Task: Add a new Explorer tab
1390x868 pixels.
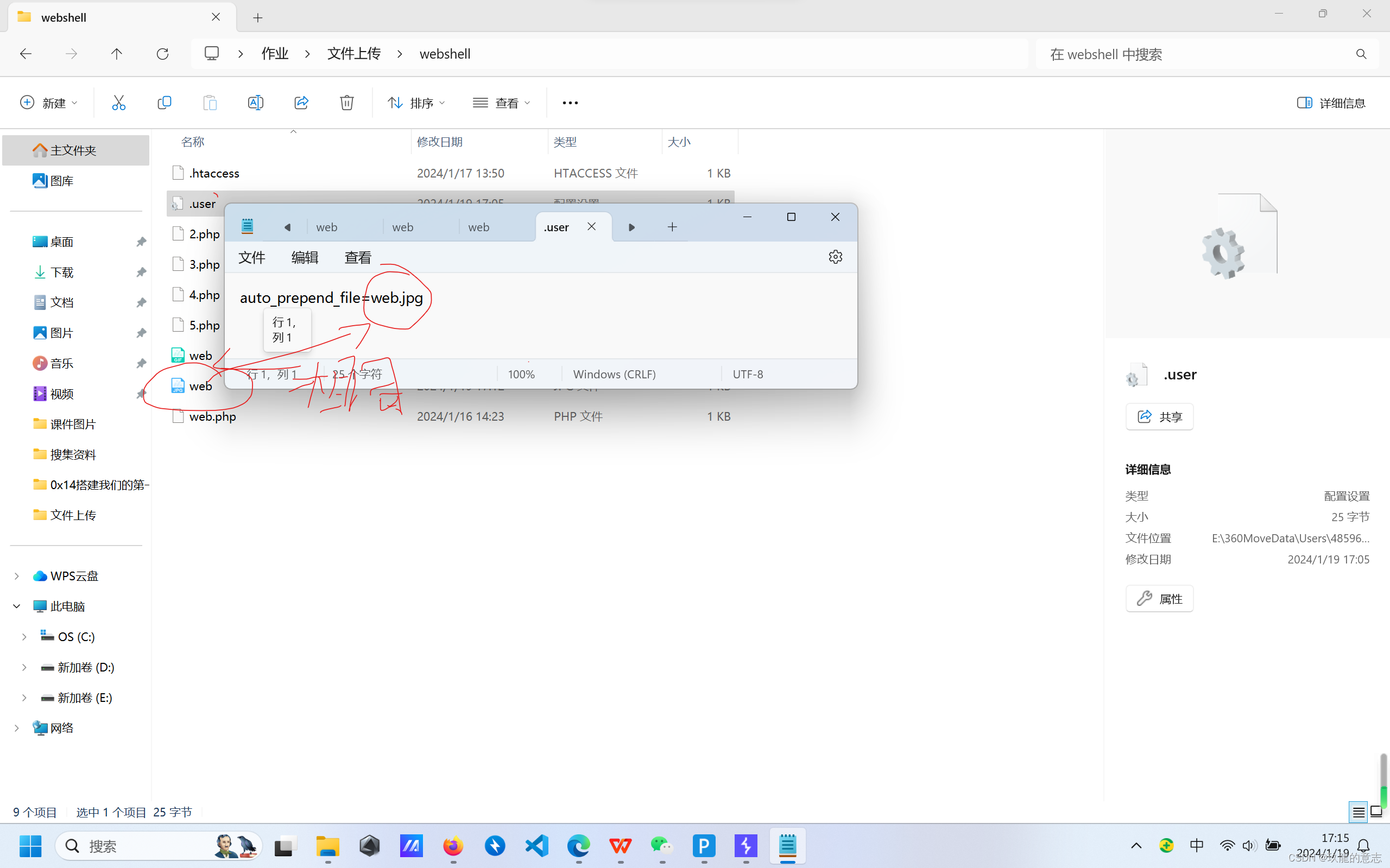Action: click(x=258, y=18)
